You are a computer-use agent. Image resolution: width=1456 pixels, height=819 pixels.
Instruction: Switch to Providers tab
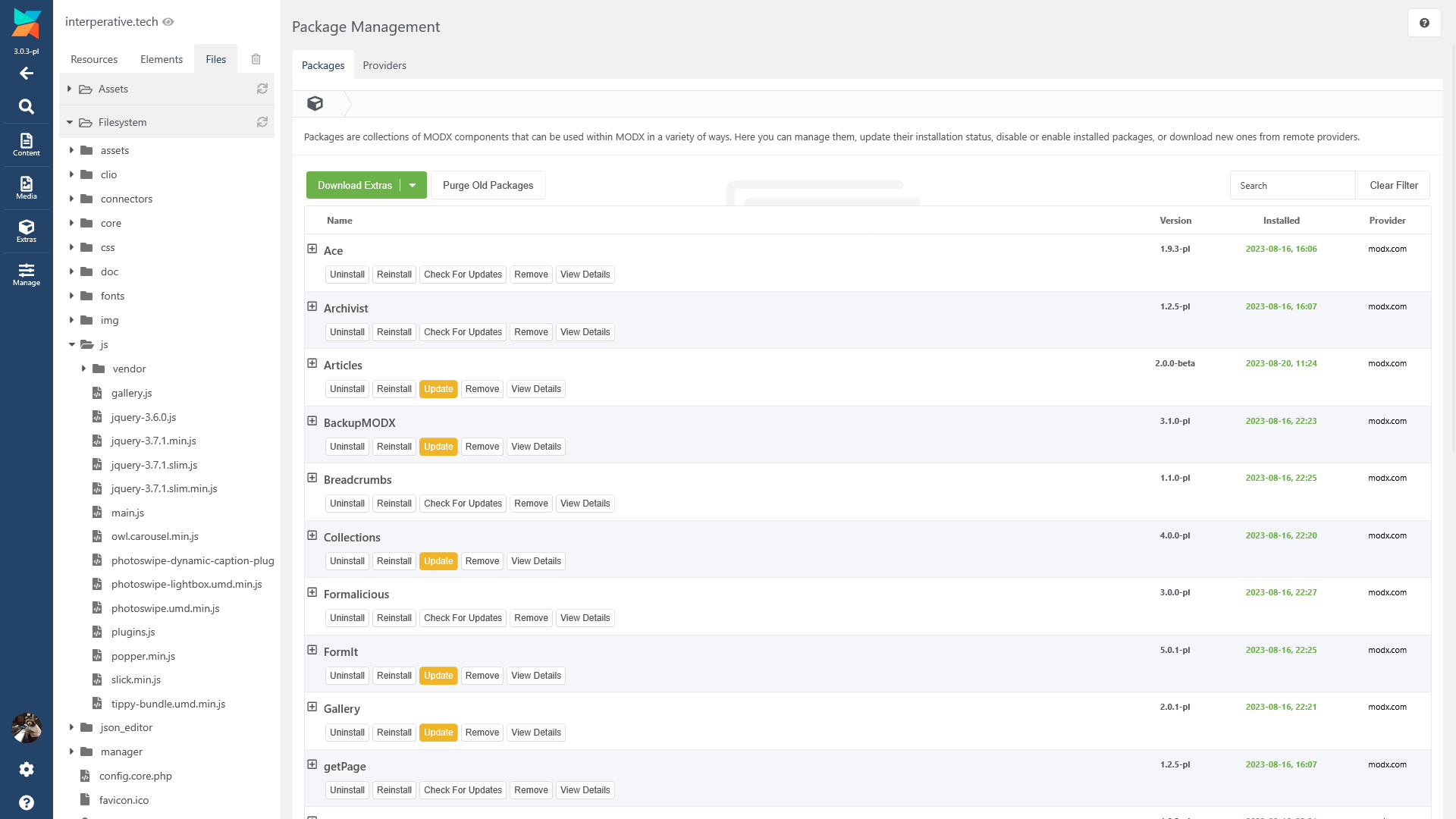[384, 65]
